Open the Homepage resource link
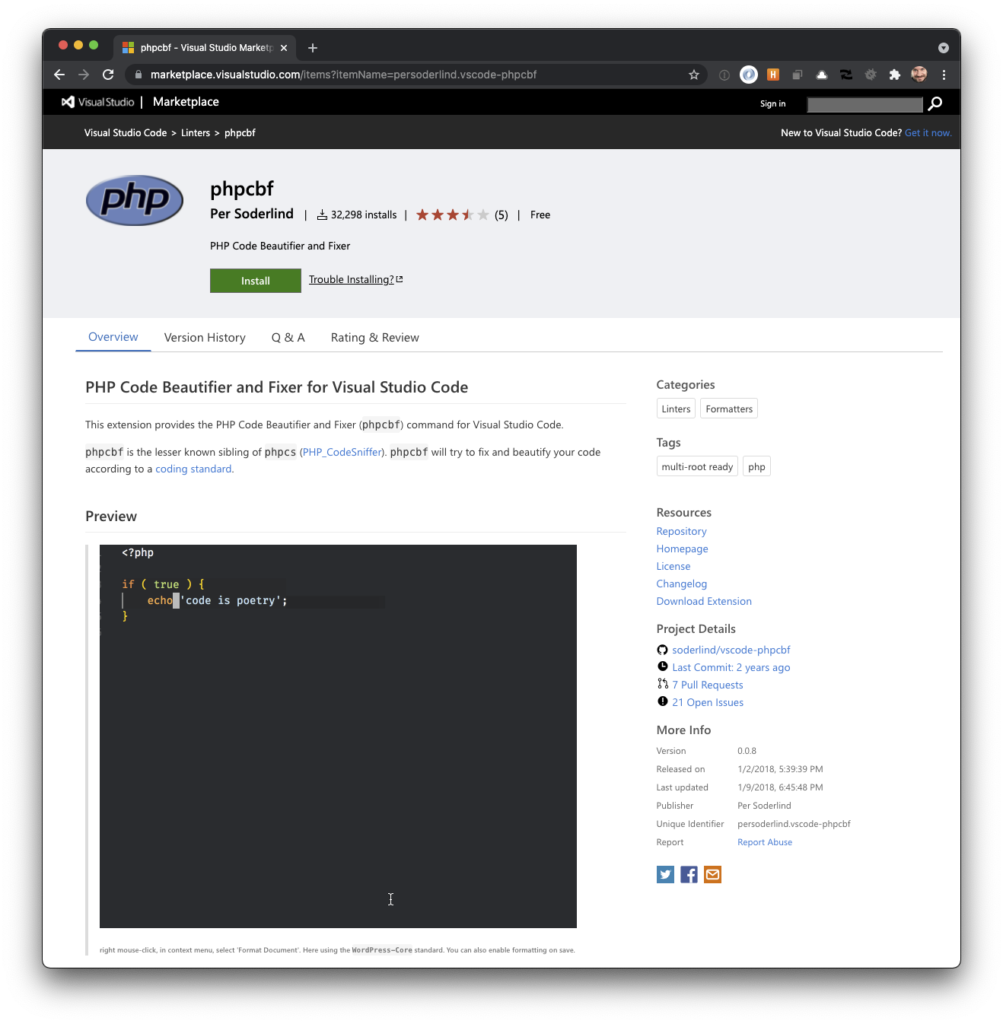Screen dimensions: 1003x1024 682,549
